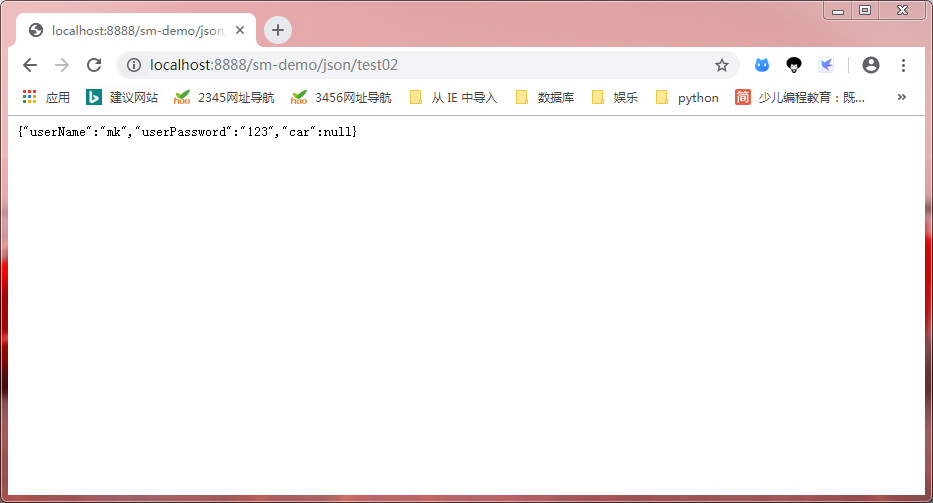This screenshot has height=503, width=933.
Task: Reload the current page
Action: click(94, 65)
